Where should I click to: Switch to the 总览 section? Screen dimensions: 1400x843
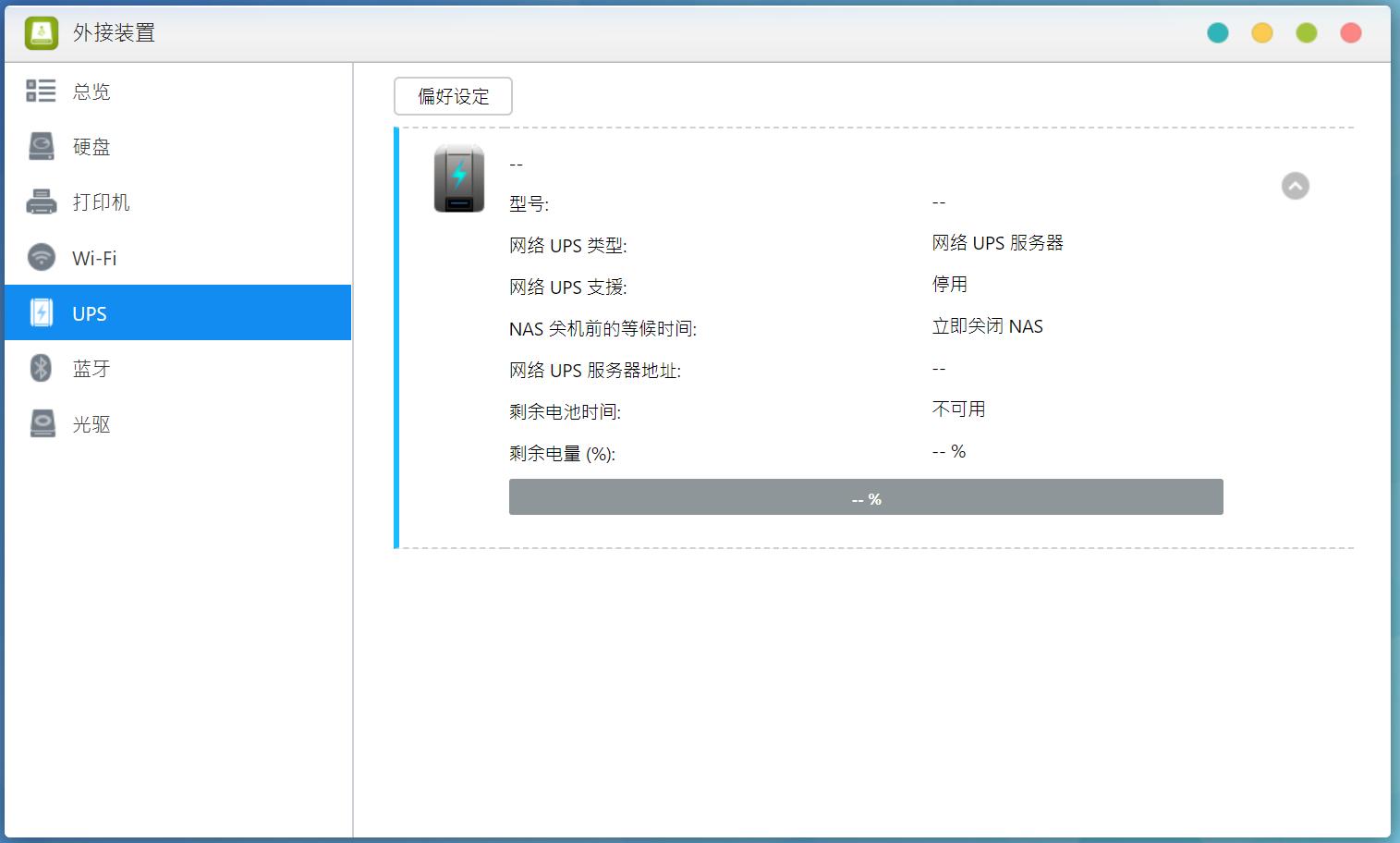pyautogui.click(x=90, y=91)
